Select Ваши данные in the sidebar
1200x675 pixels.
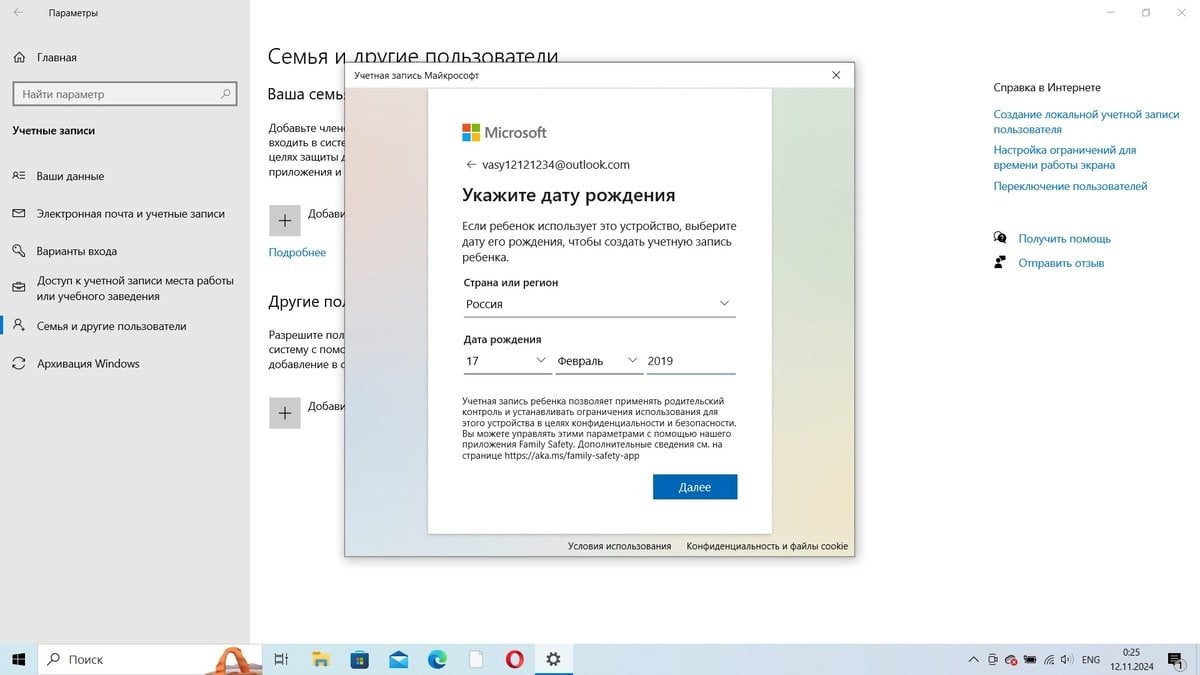[124, 176]
